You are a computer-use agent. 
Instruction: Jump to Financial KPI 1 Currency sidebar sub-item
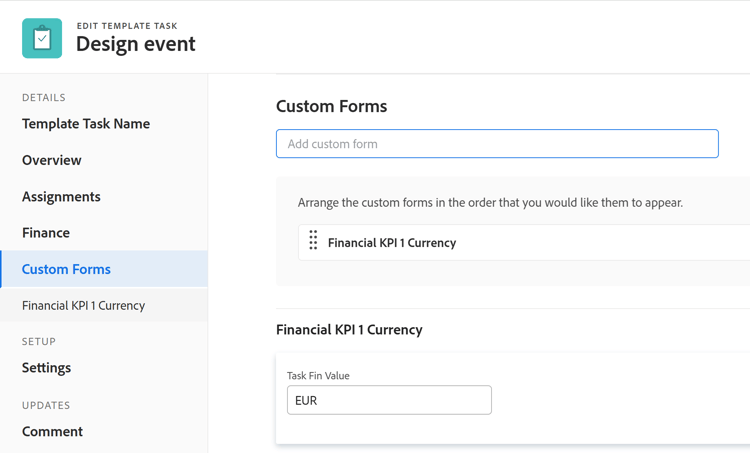pyautogui.click(x=83, y=306)
